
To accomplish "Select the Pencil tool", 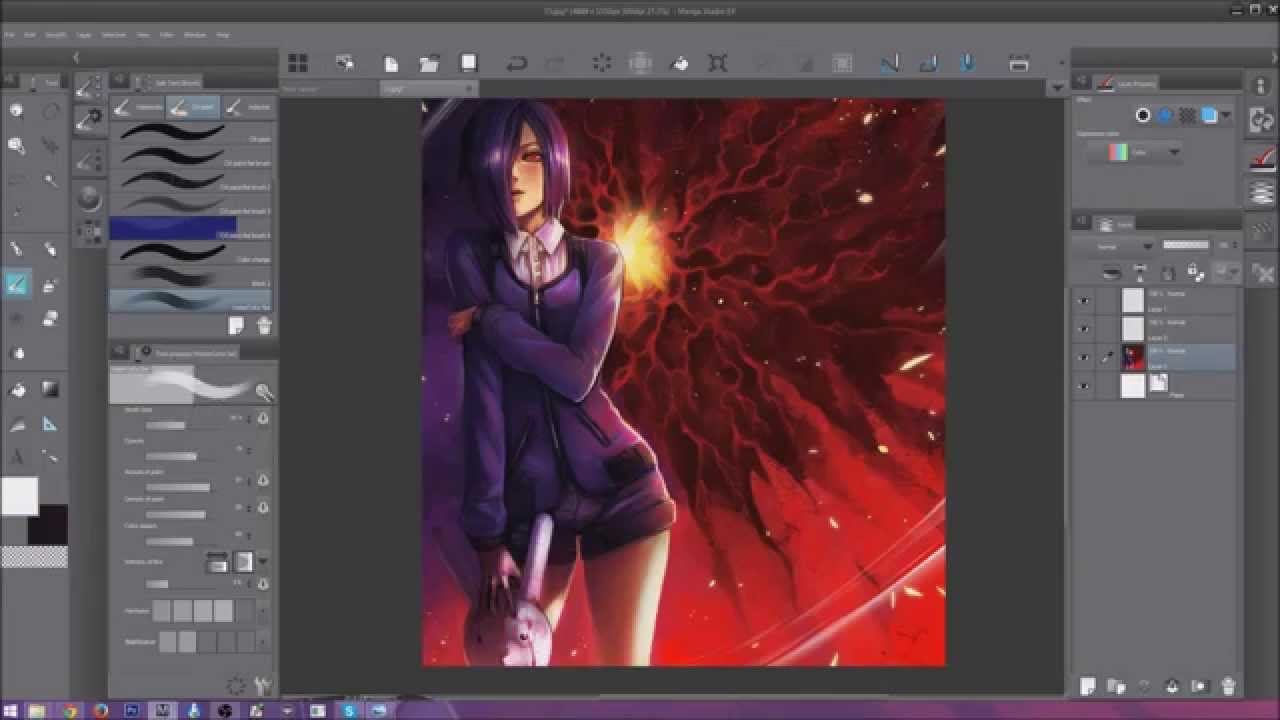I will coord(50,249).
